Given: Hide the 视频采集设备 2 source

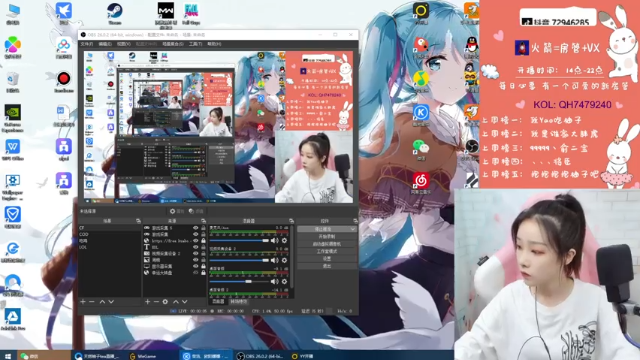Looking at the screenshot, I should [196, 253].
